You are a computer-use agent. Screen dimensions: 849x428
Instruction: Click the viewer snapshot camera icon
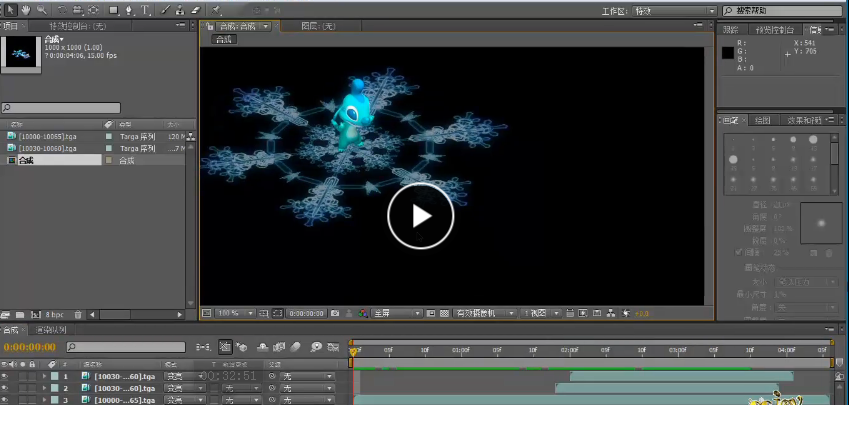click(x=335, y=313)
